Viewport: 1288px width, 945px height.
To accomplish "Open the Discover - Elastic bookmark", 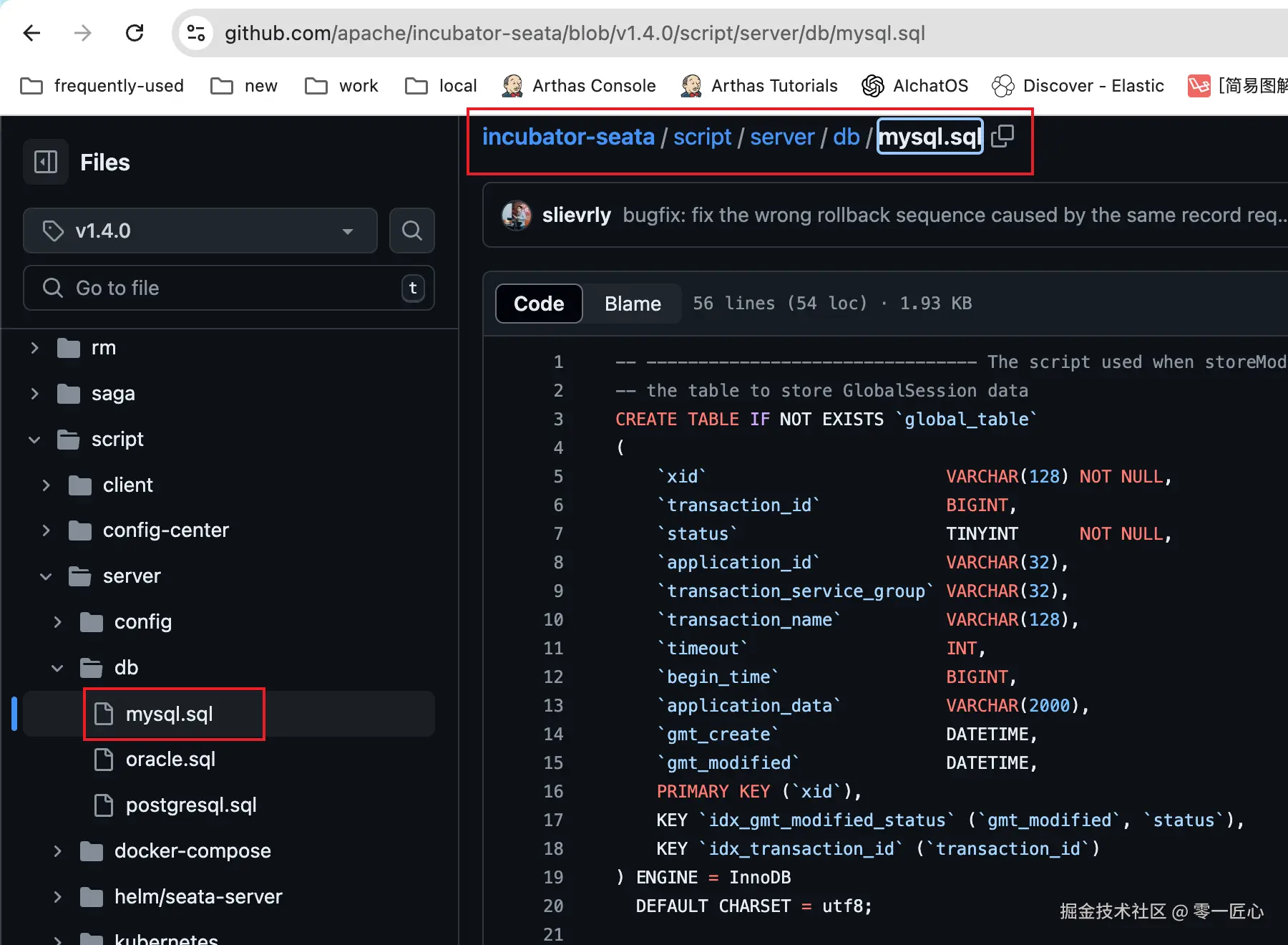I will coord(1078,86).
